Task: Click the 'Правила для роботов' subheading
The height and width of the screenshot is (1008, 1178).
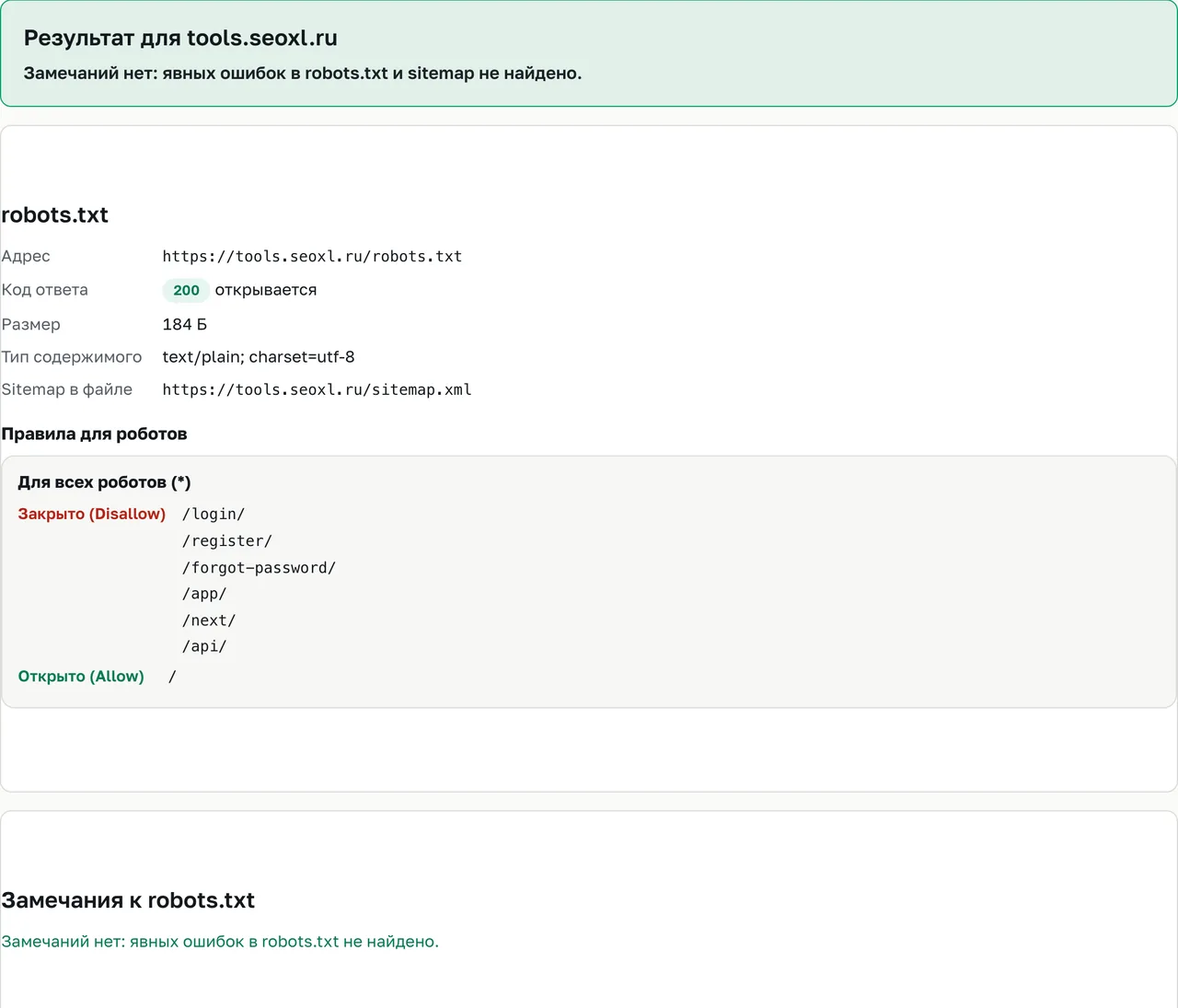Action: [x=94, y=434]
